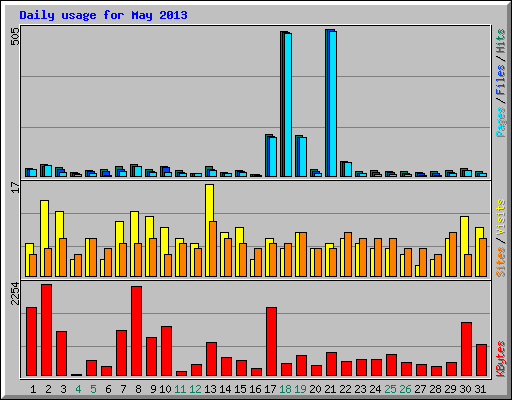Click day 1 on the x-axis
Viewport: 512px width, 400px height.
[x=33, y=389]
